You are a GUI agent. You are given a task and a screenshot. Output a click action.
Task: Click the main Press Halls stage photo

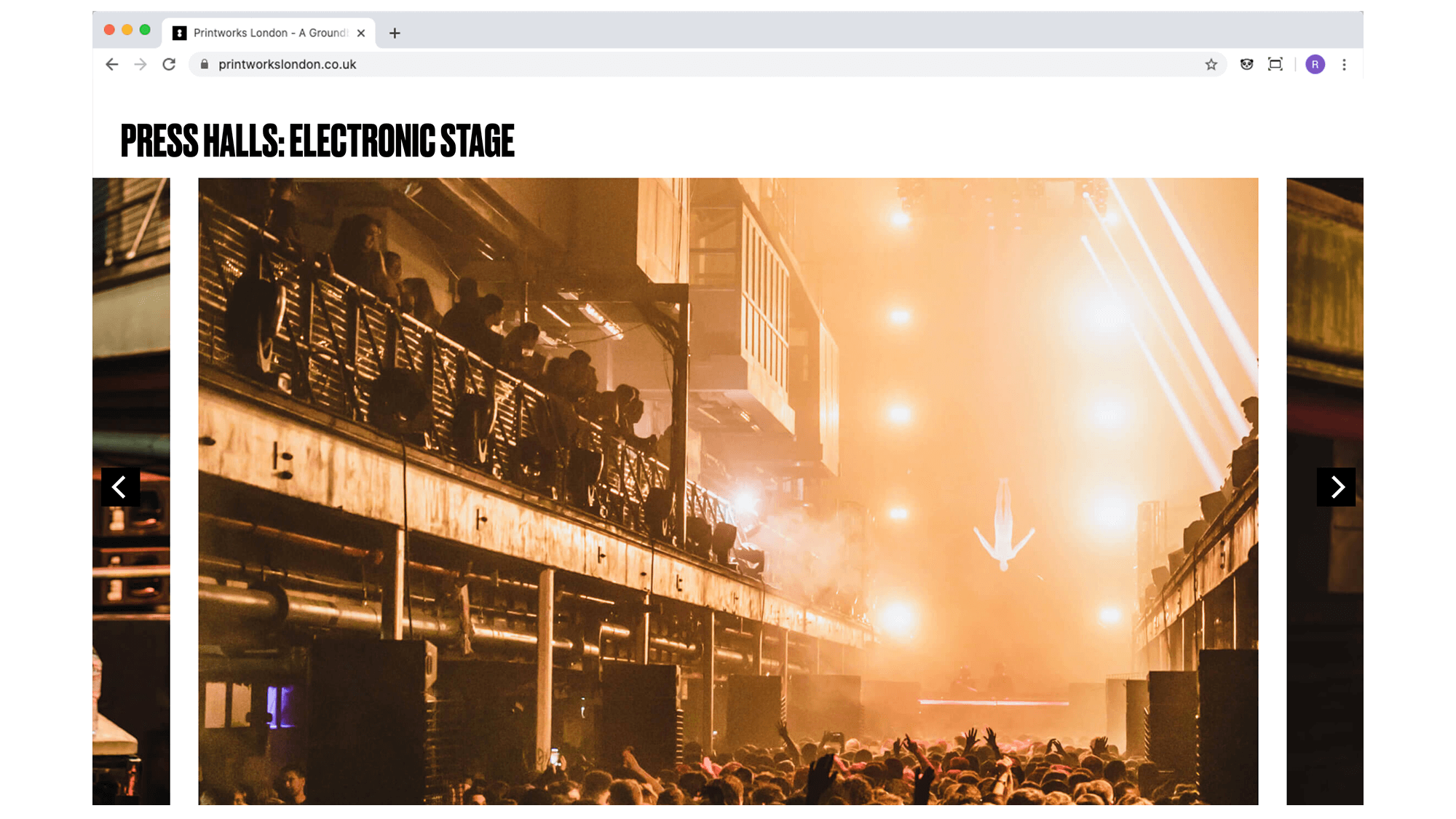pos(728,491)
